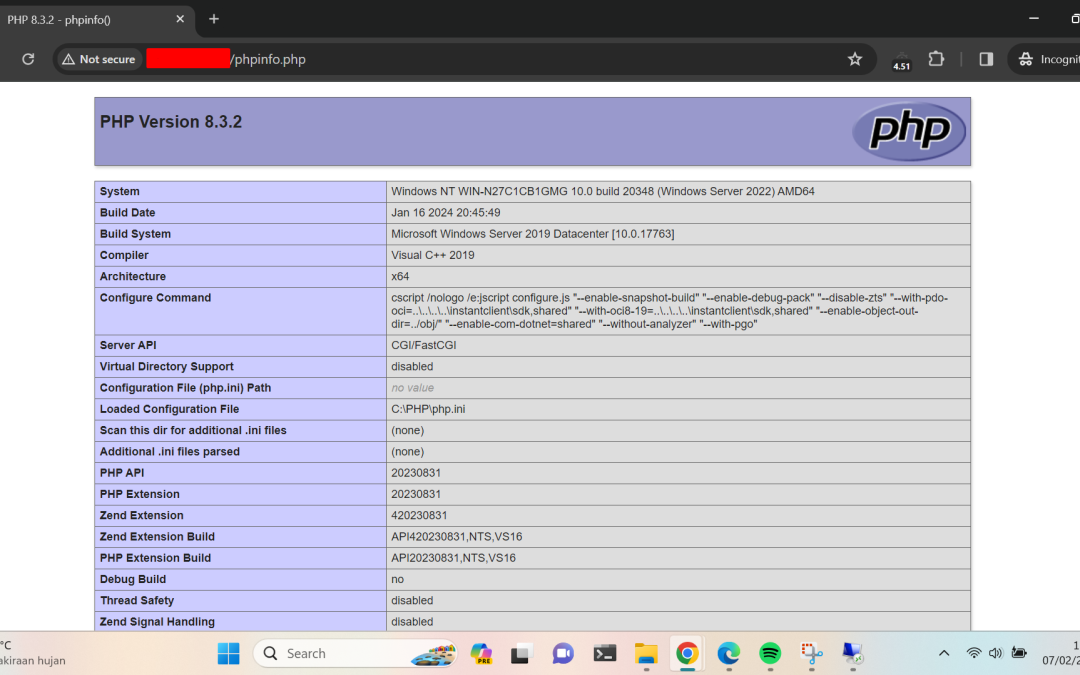Screen dimensions: 1080x675
Task: Open Adobe Premiere Elements from the taskbar
Action: pyautogui.click(x=481, y=653)
